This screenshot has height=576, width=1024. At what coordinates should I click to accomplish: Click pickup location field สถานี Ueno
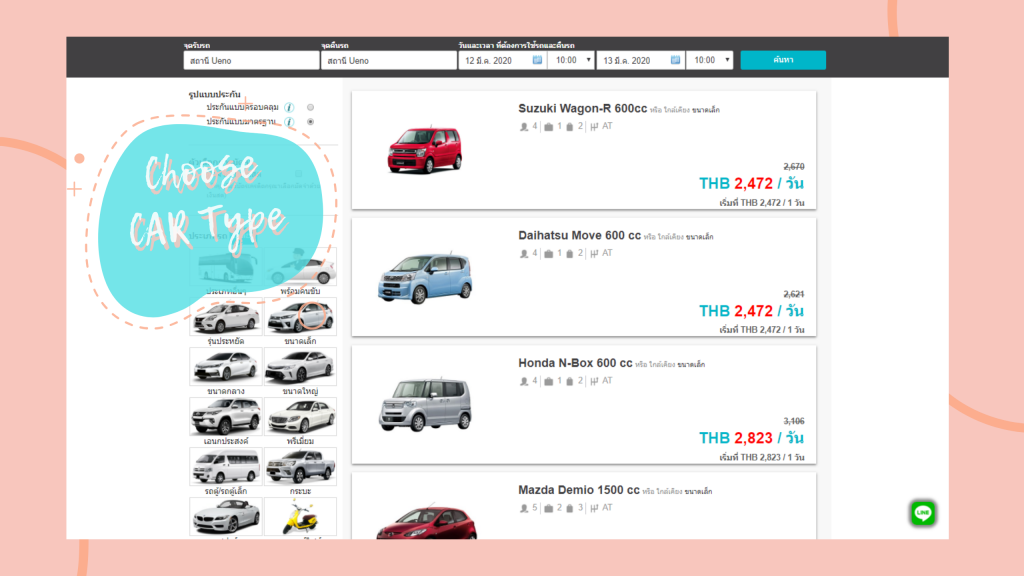pyautogui.click(x=251, y=60)
